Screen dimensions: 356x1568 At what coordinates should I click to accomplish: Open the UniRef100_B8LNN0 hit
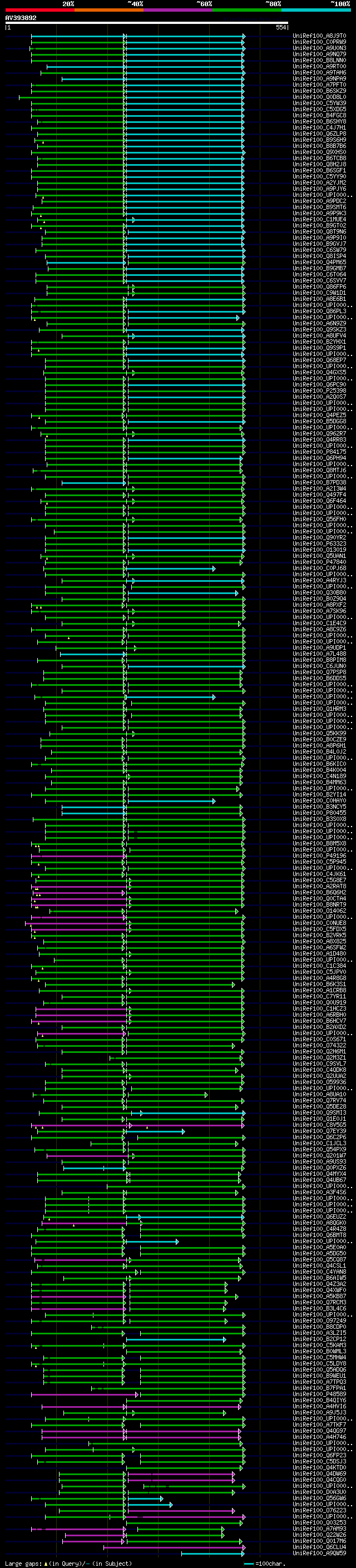tap(319, 60)
